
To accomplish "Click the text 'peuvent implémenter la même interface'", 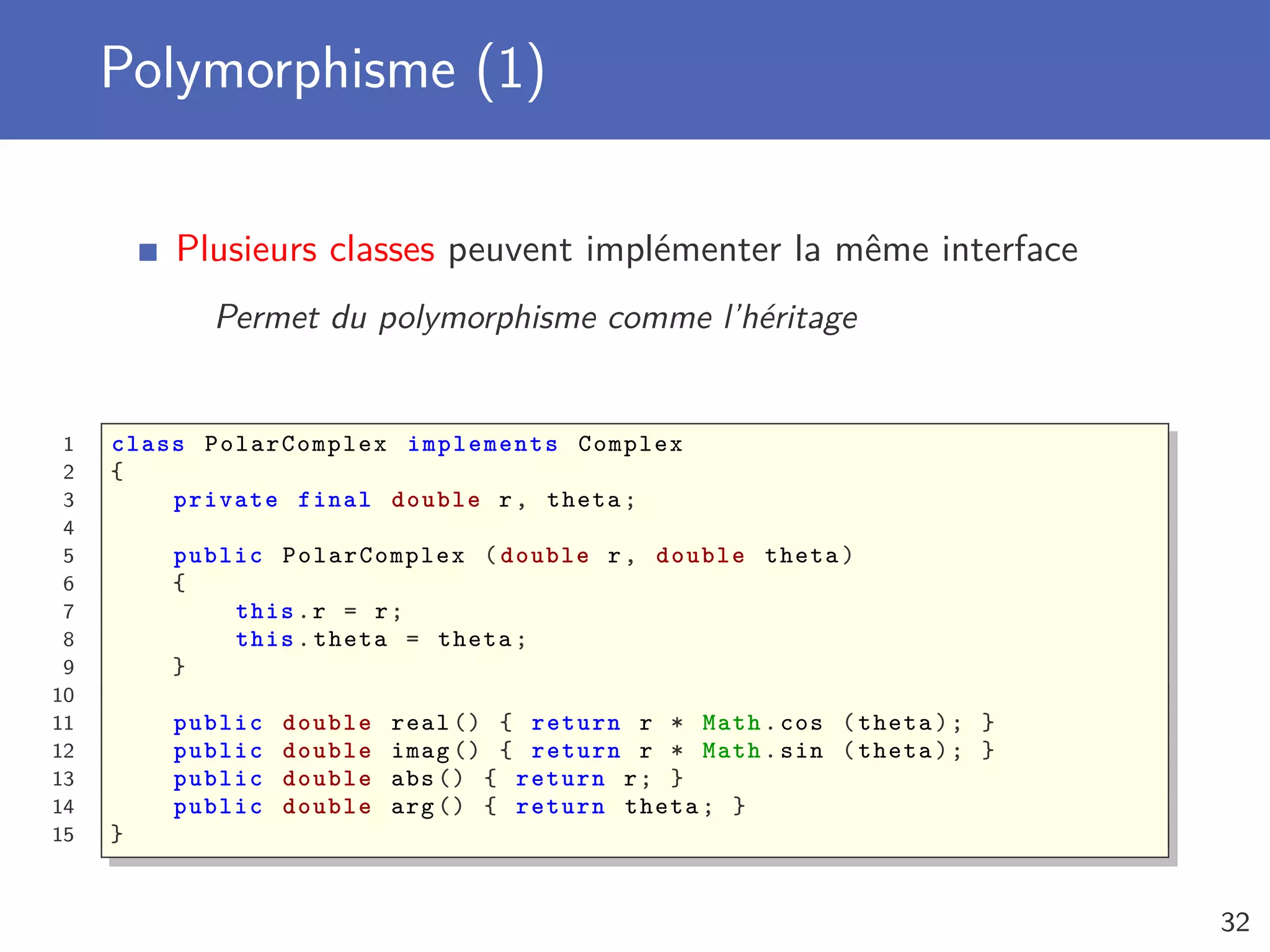I will click(763, 250).
